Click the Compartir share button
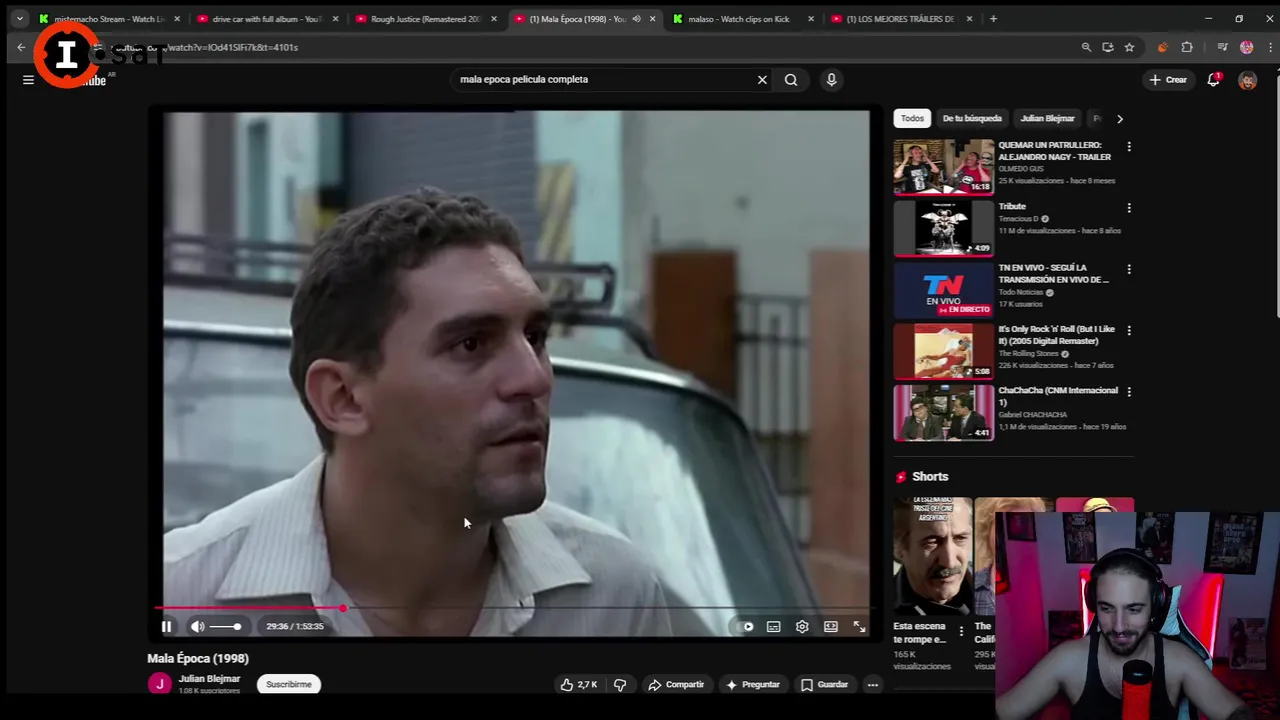The image size is (1280, 720). (676, 685)
